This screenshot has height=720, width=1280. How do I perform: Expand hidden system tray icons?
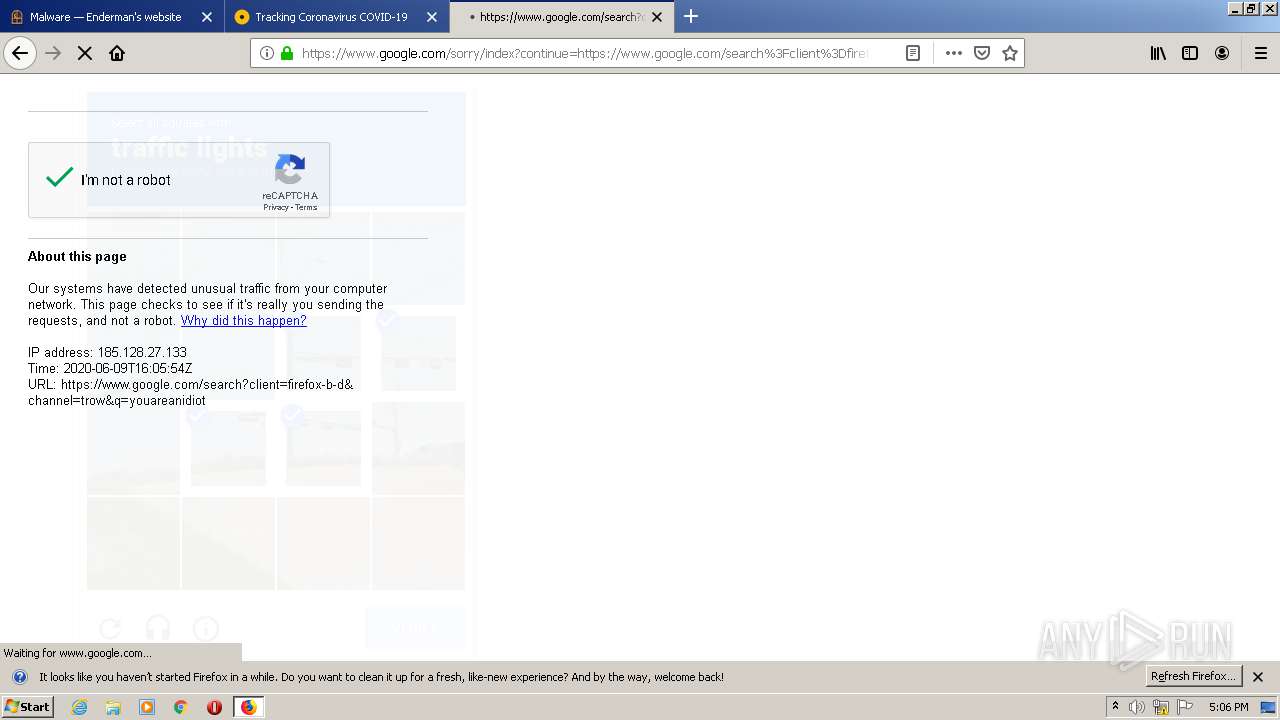(x=1115, y=707)
